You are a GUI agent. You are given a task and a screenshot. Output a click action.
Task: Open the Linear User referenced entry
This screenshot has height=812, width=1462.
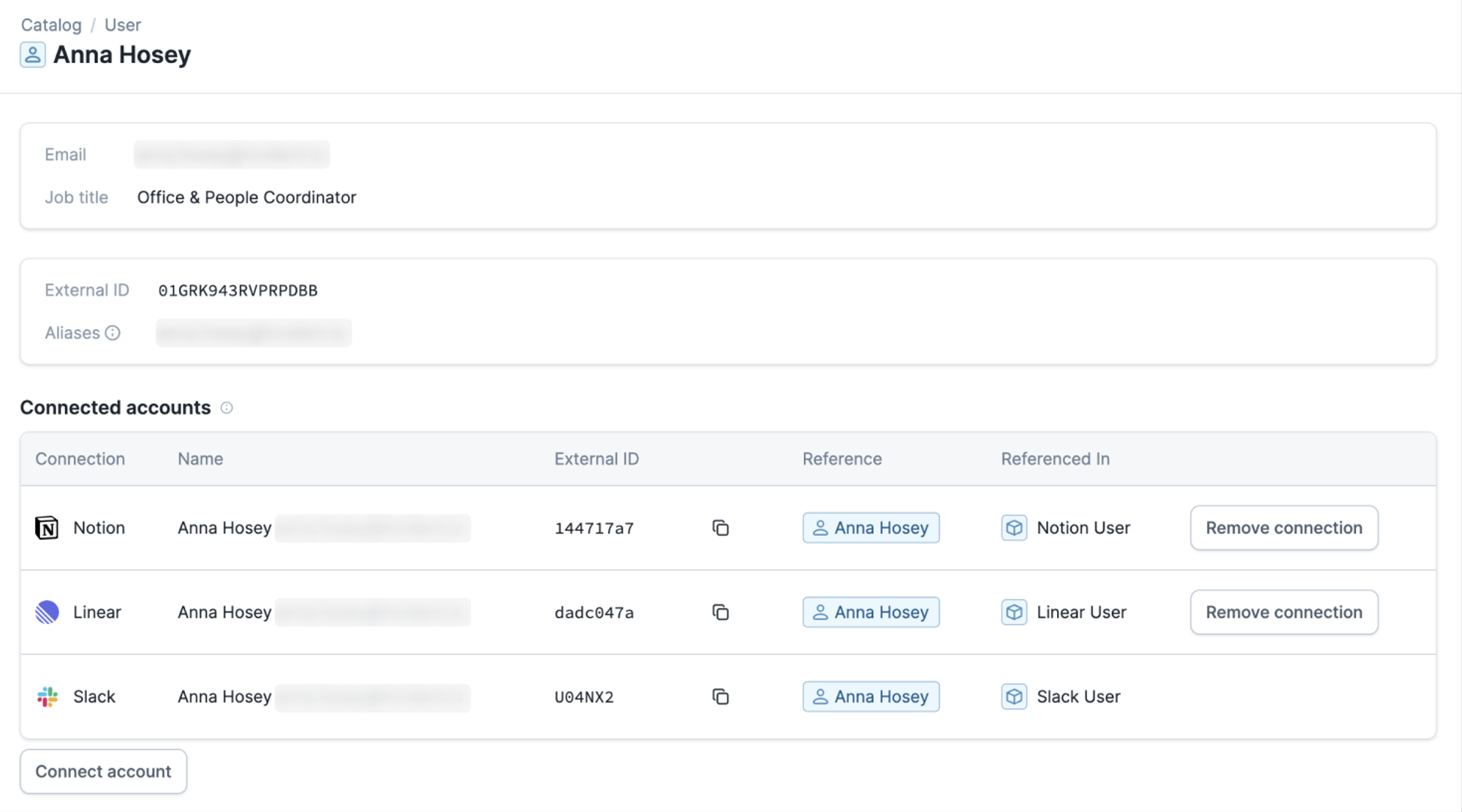point(1080,612)
